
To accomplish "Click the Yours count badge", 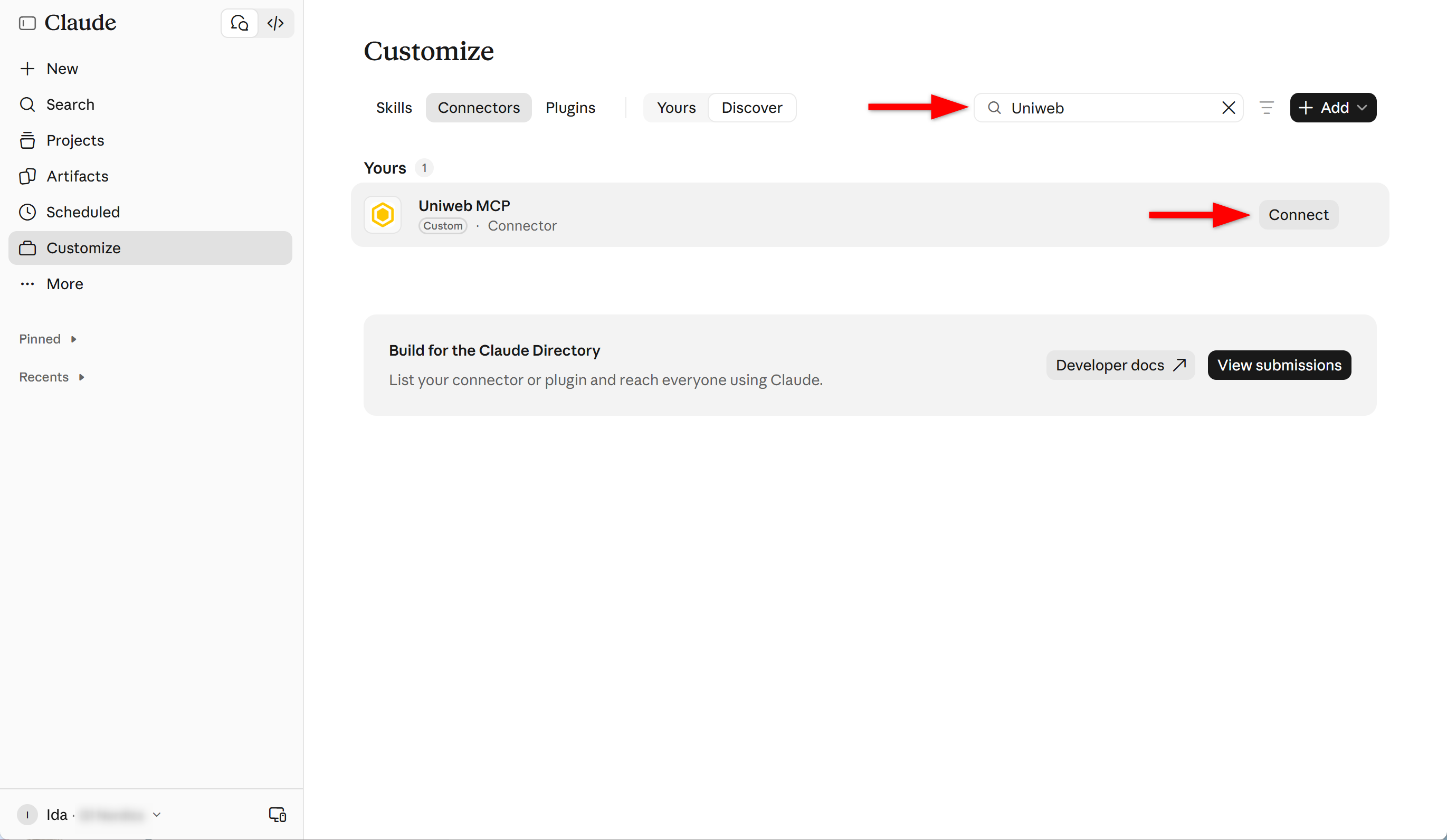I will [424, 168].
